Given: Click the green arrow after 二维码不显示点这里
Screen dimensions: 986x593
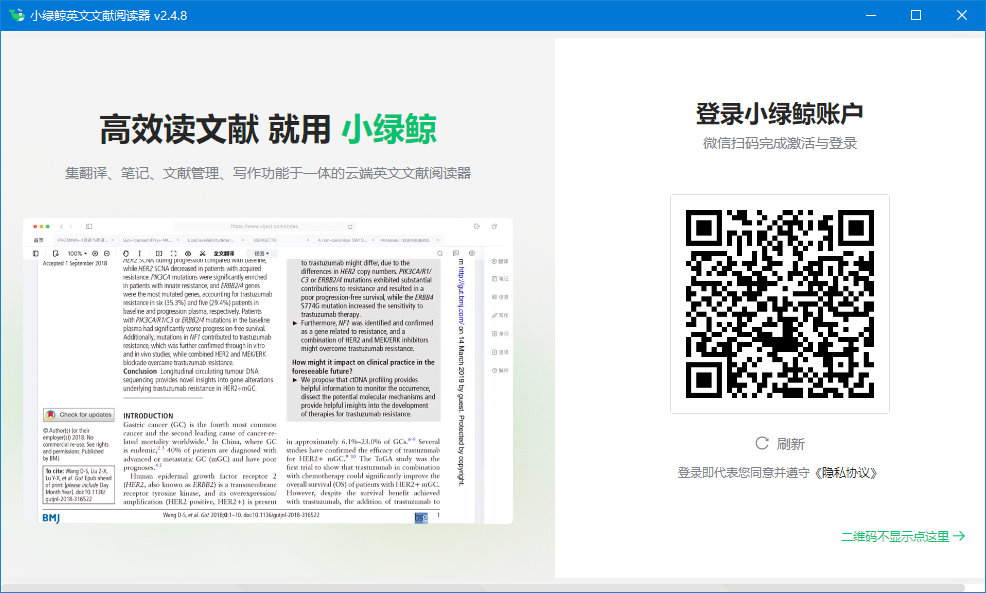Looking at the screenshot, I should (x=960, y=537).
